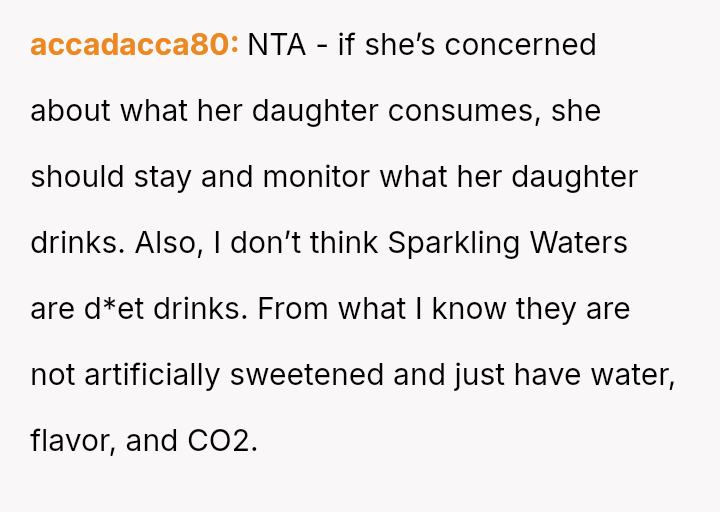This screenshot has width=720, height=512.
Task: Click the phrase Sparkling Waters
Action: 507,243
